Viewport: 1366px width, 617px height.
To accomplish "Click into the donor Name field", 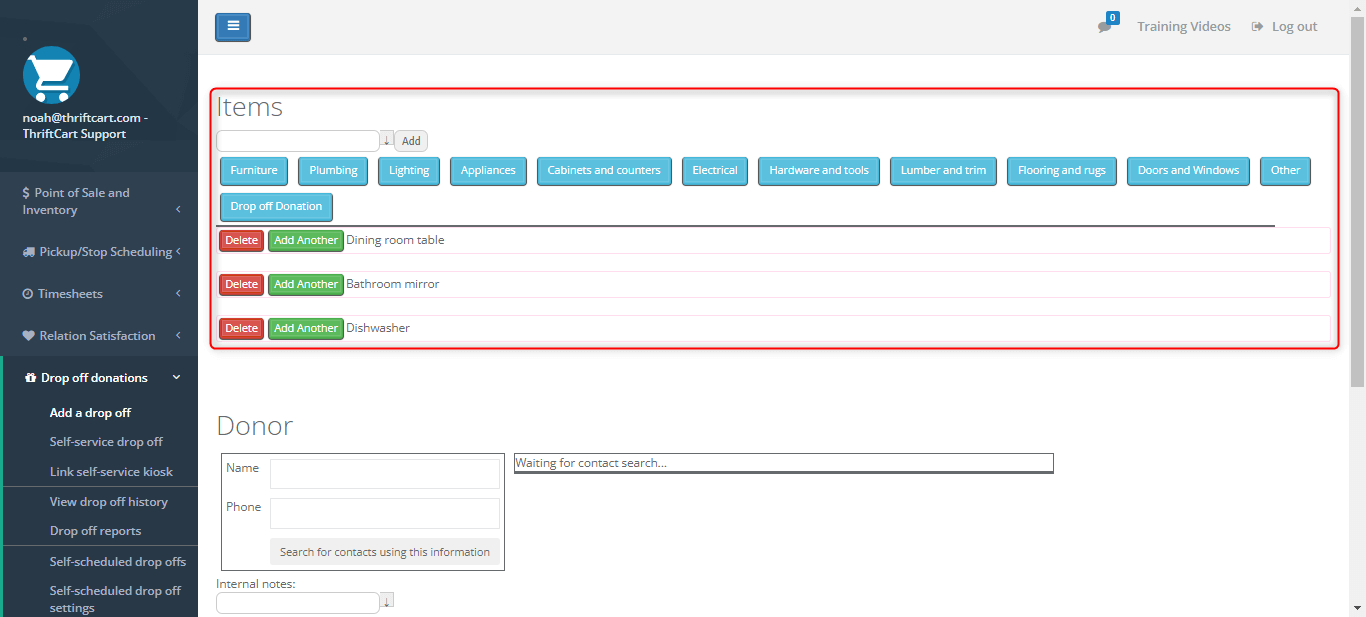I will click(x=384, y=474).
